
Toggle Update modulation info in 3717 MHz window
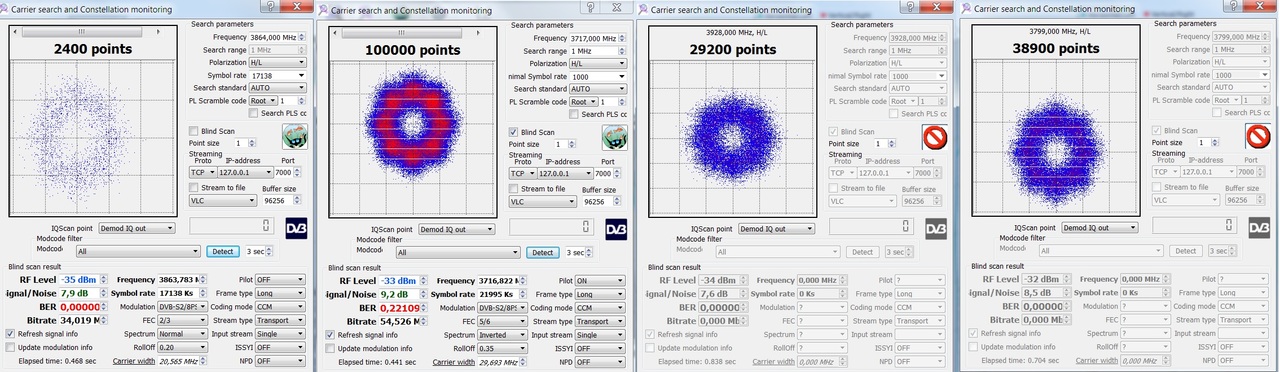coord(330,348)
